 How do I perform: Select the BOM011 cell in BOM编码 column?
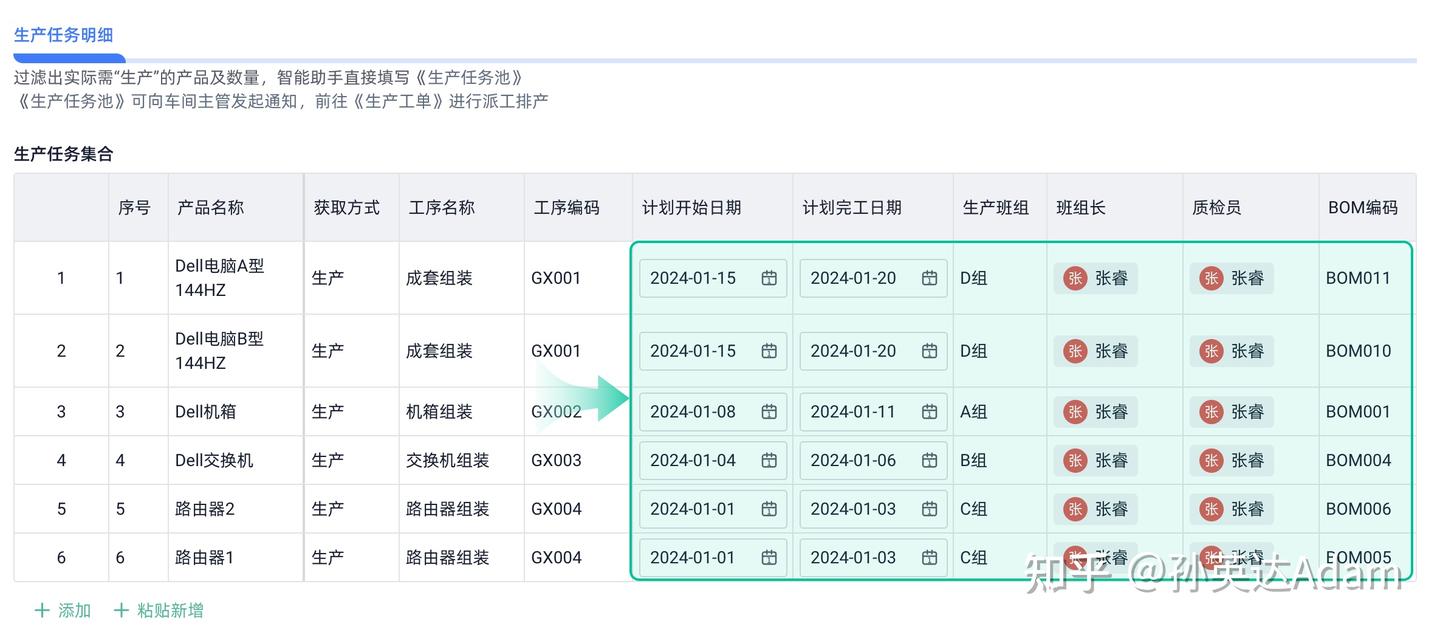tap(1358, 278)
